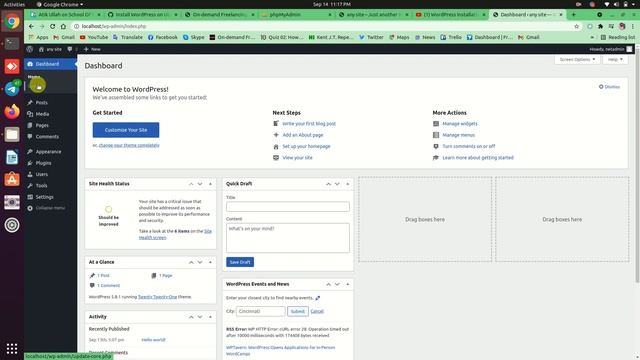Focus the Quick Draft Content textarea
The height and width of the screenshot is (360, 640).
(288, 238)
